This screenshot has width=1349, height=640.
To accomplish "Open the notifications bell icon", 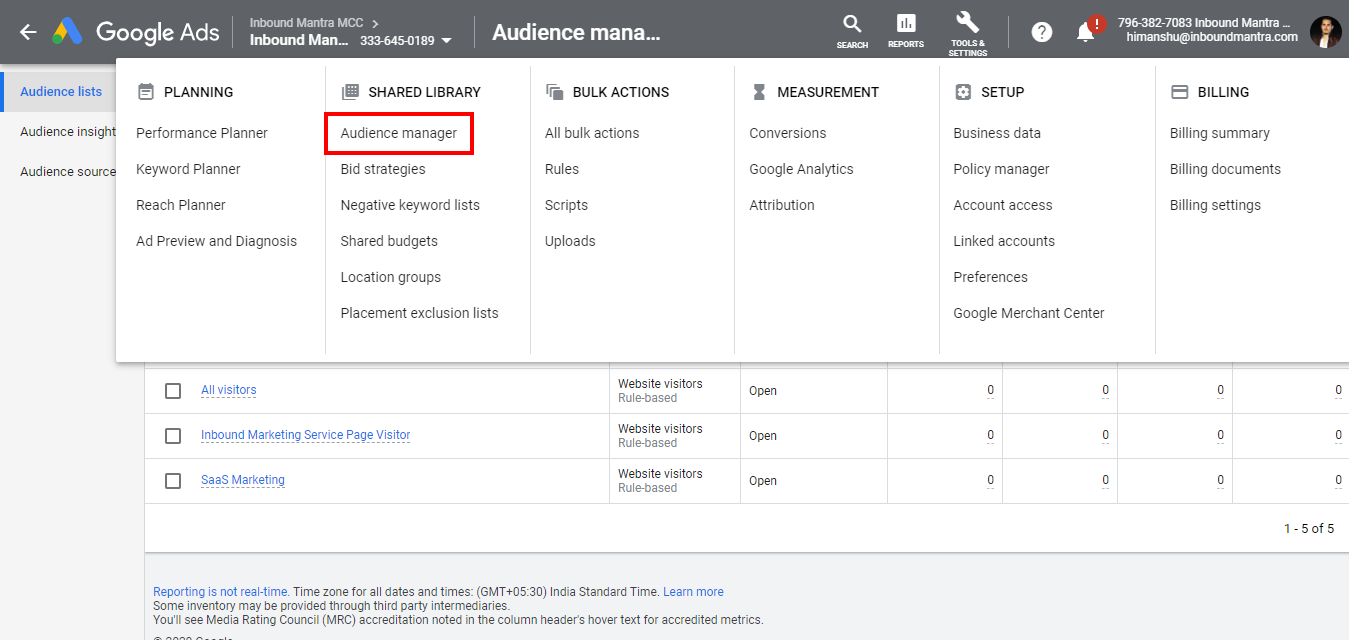I will click(1086, 32).
